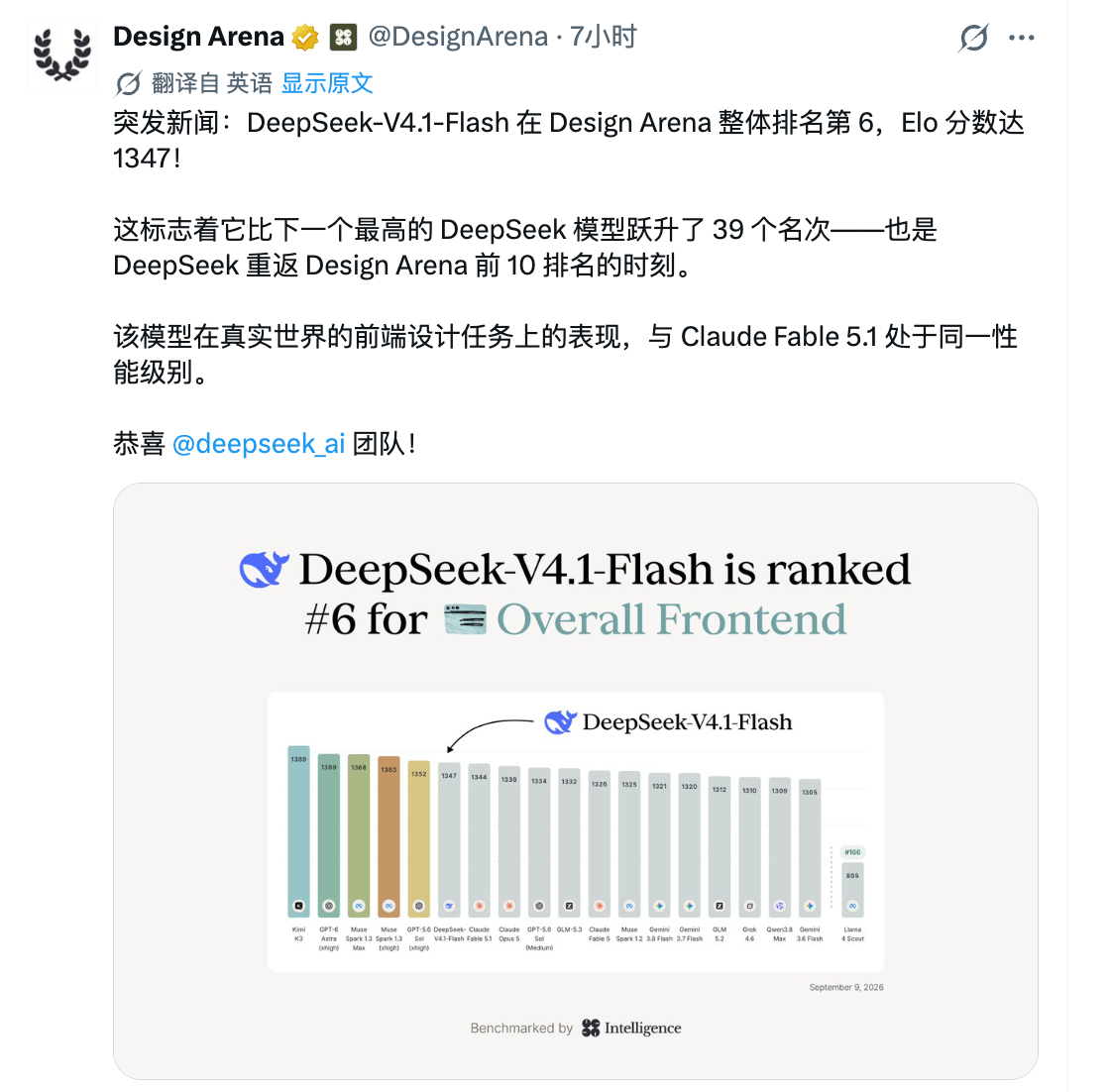Open the Design Arena laurel avatar

[62, 55]
